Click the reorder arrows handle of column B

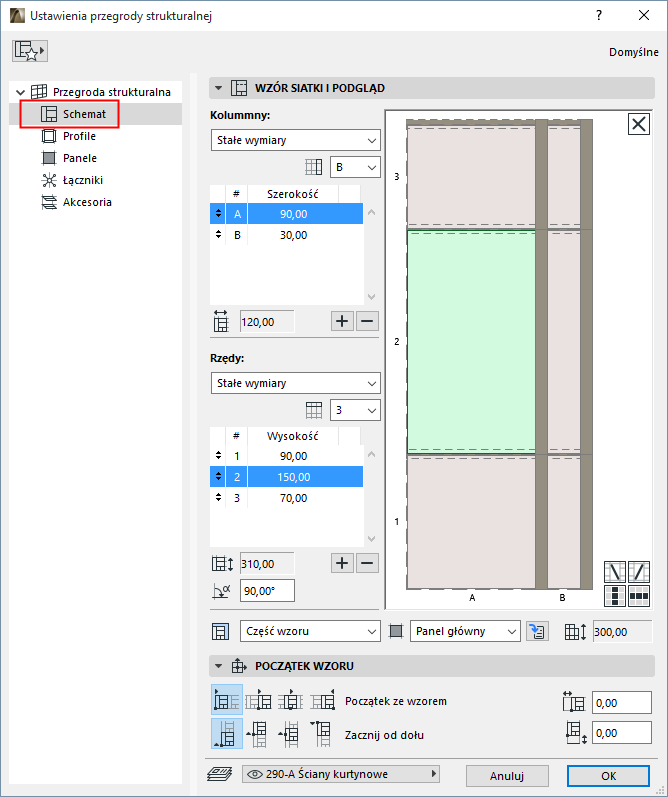point(219,235)
